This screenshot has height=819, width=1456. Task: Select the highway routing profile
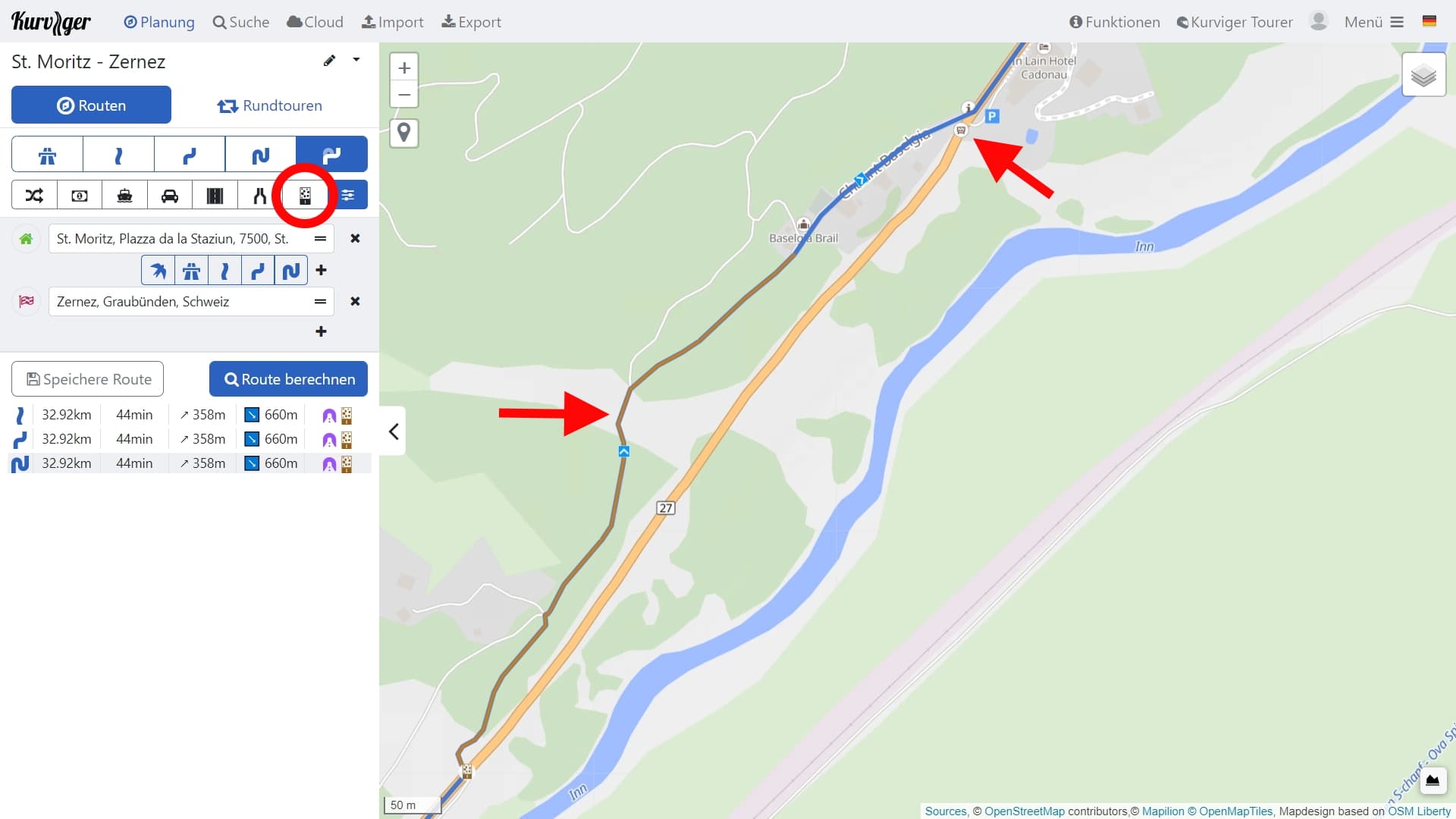47,155
